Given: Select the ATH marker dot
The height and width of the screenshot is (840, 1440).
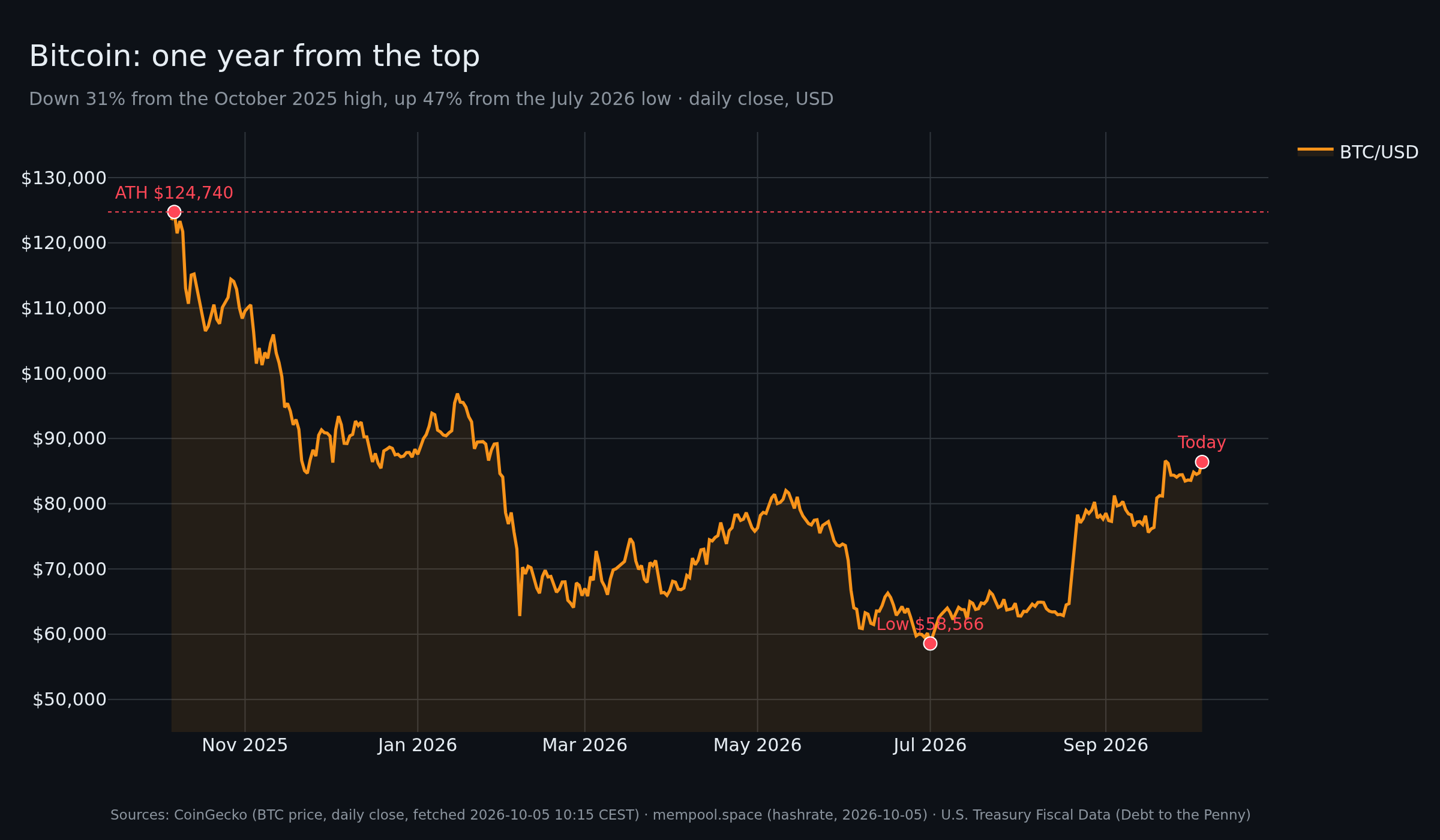Looking at the screenshot, I should pyautogui.click(x=174, y=212).
